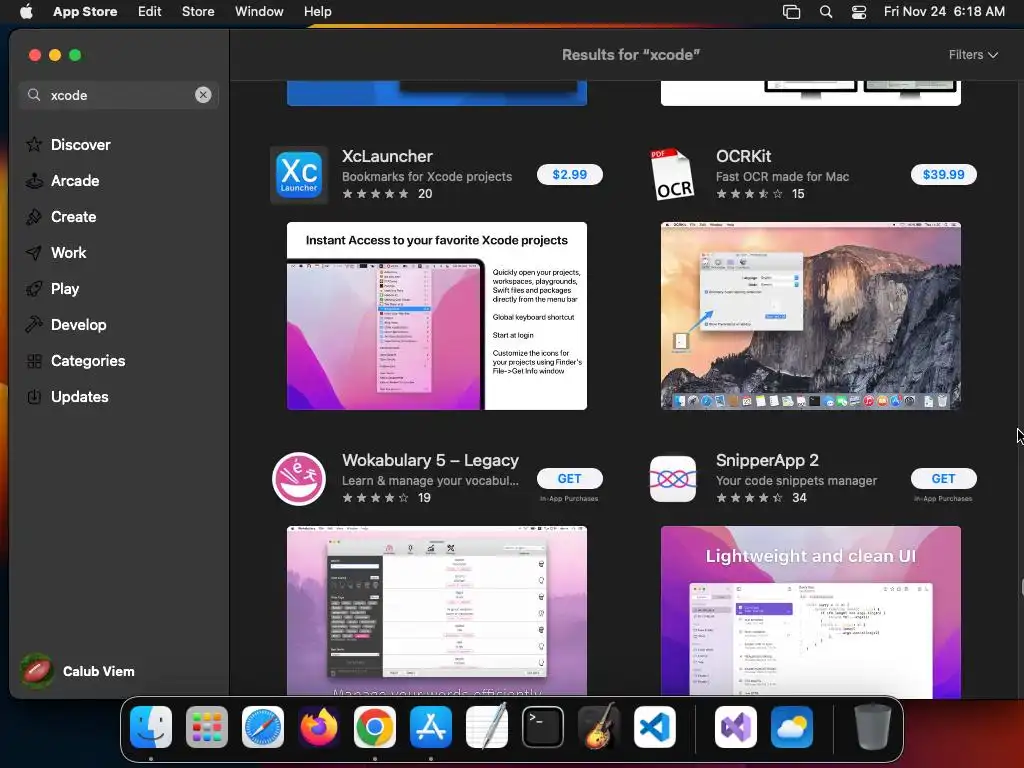Viewport: 1024px width, 768px height.
Task: Launch Safari from the Dock
Action: [x=263, y=727]
